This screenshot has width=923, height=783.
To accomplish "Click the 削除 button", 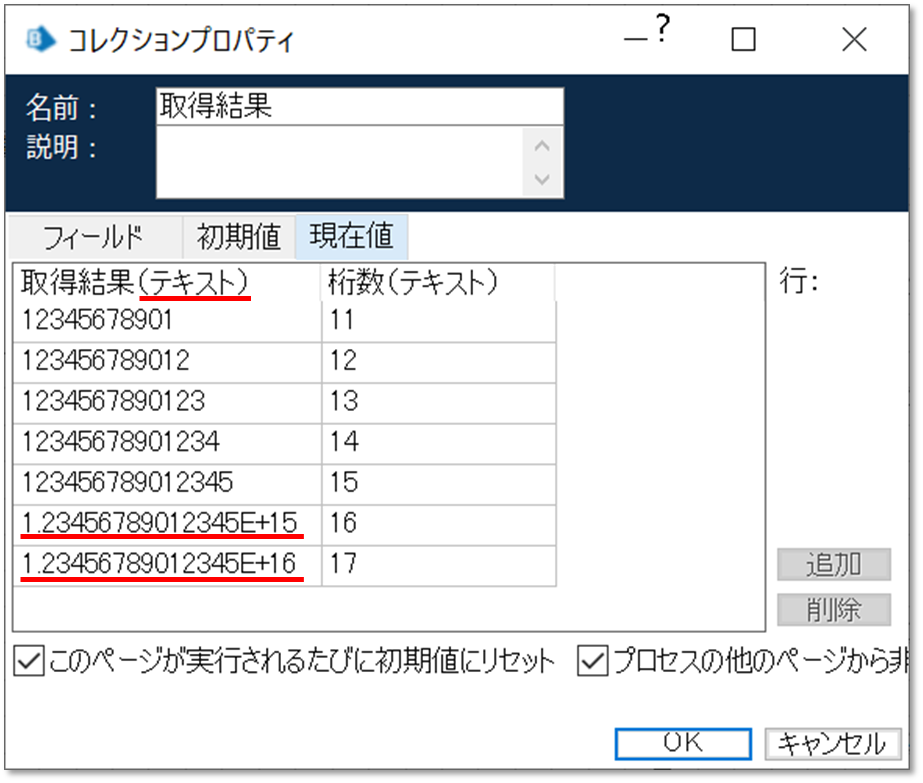I will [x=834, y=609].
